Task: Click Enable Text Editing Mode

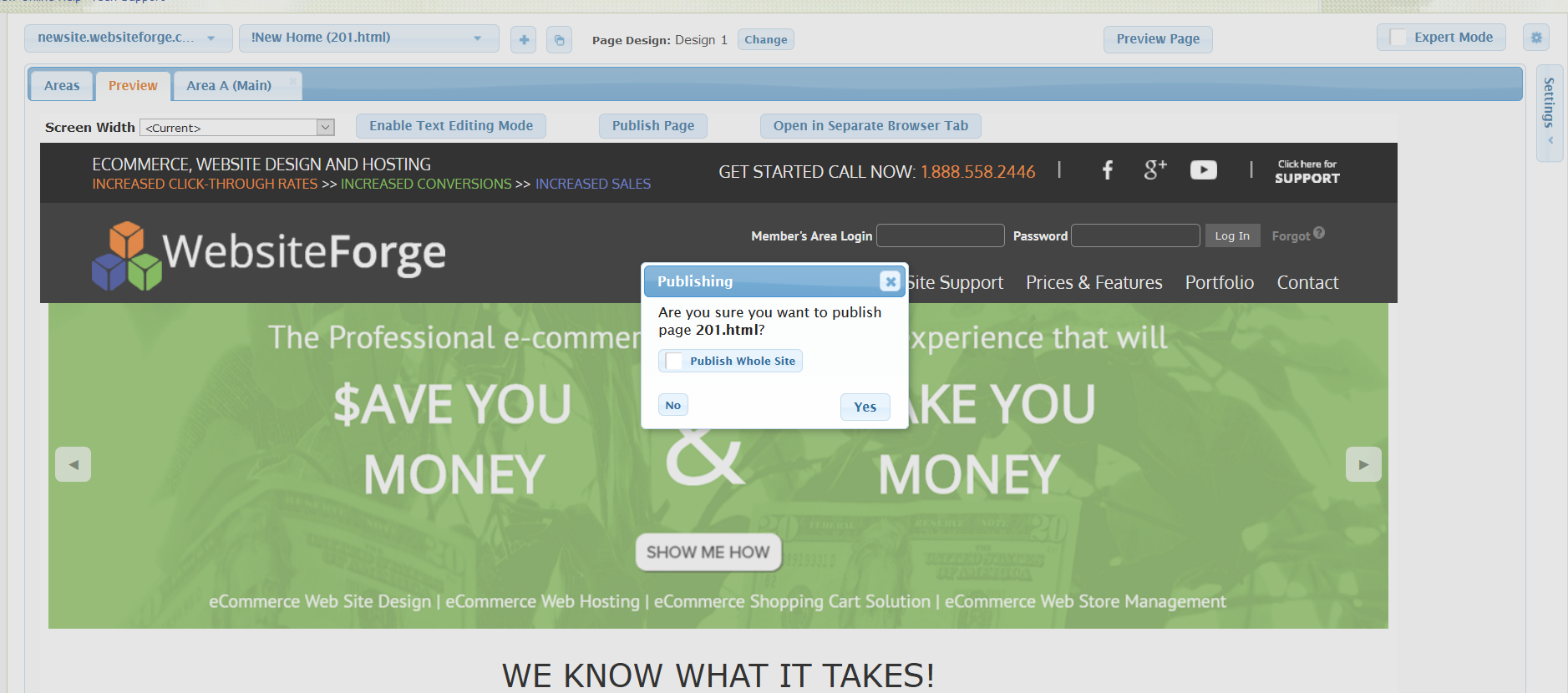Action: pyautogui.click(x=451, y=126)
